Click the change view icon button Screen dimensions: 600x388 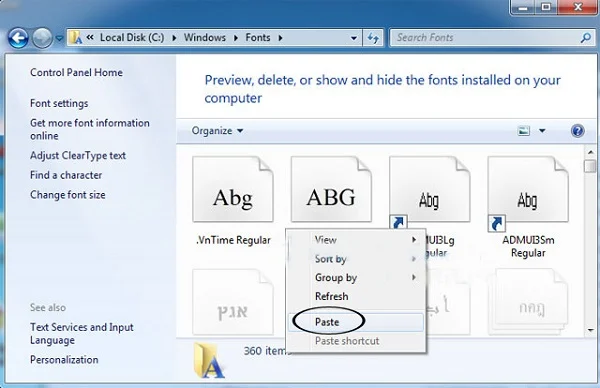[x=523, y=131]
